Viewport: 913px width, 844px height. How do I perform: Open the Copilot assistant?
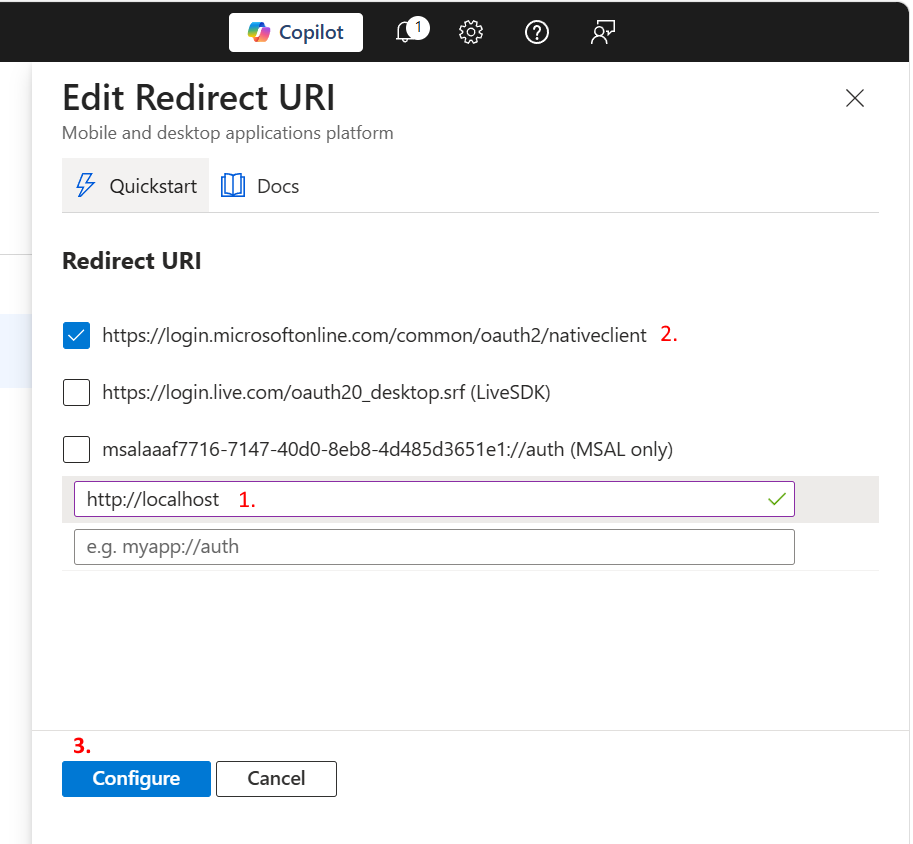295,33
